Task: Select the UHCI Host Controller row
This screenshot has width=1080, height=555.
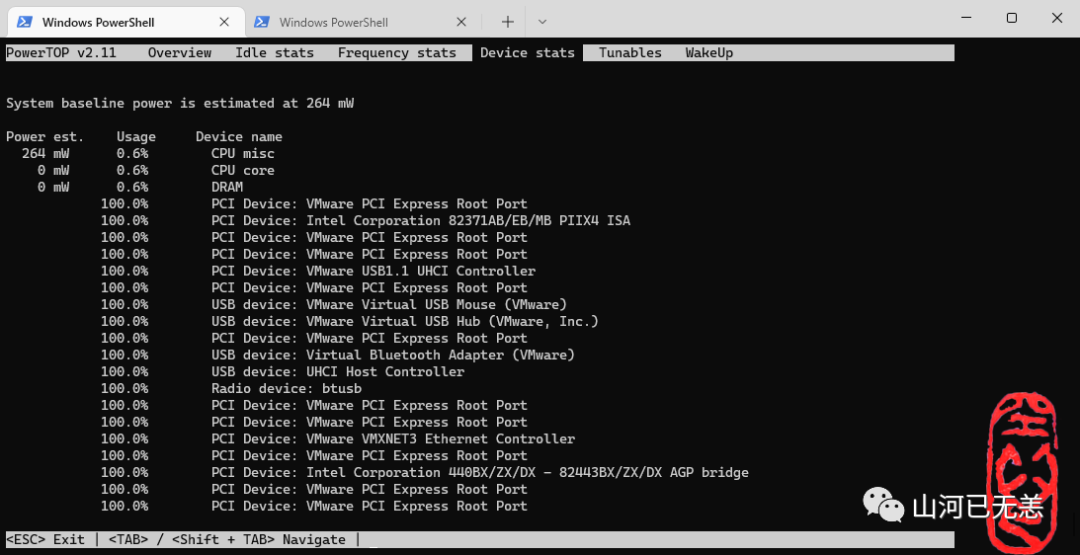Action: coord(282,372)
